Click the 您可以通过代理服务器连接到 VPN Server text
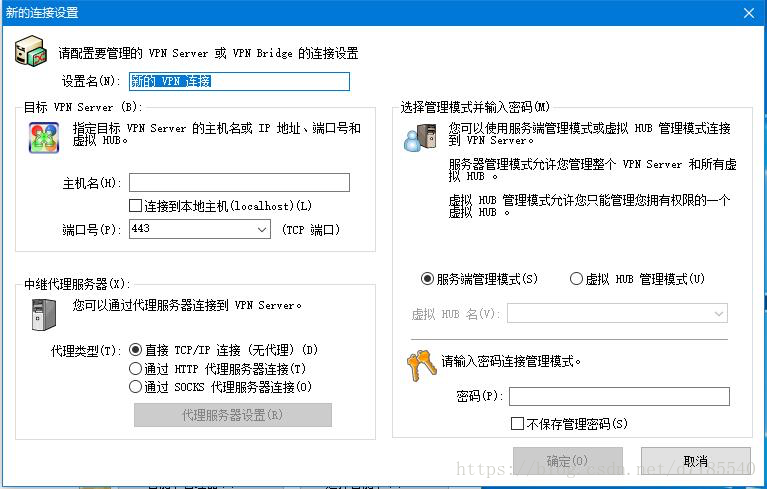The image size is (767, 489). point(187,305)
